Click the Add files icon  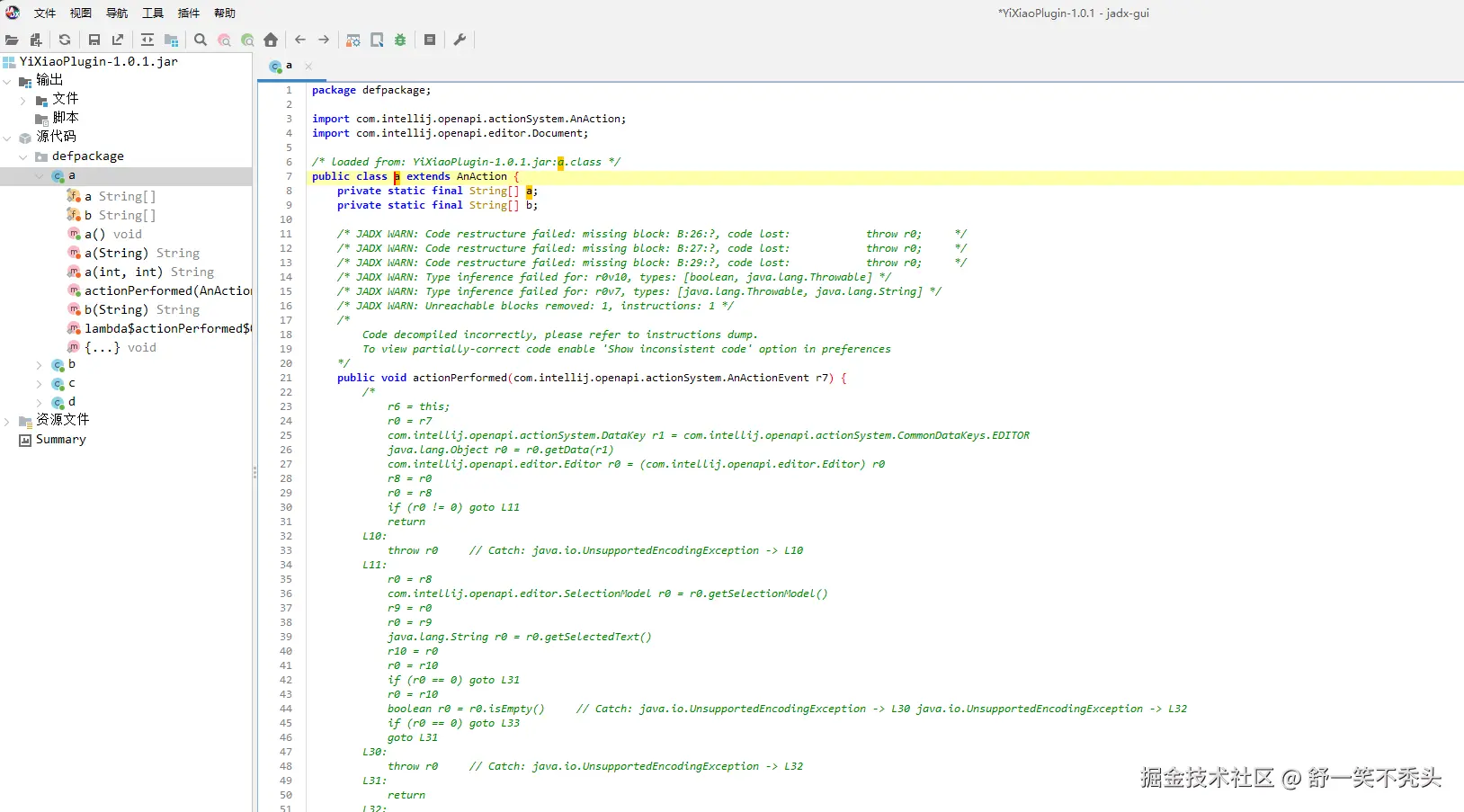(36, 40)
